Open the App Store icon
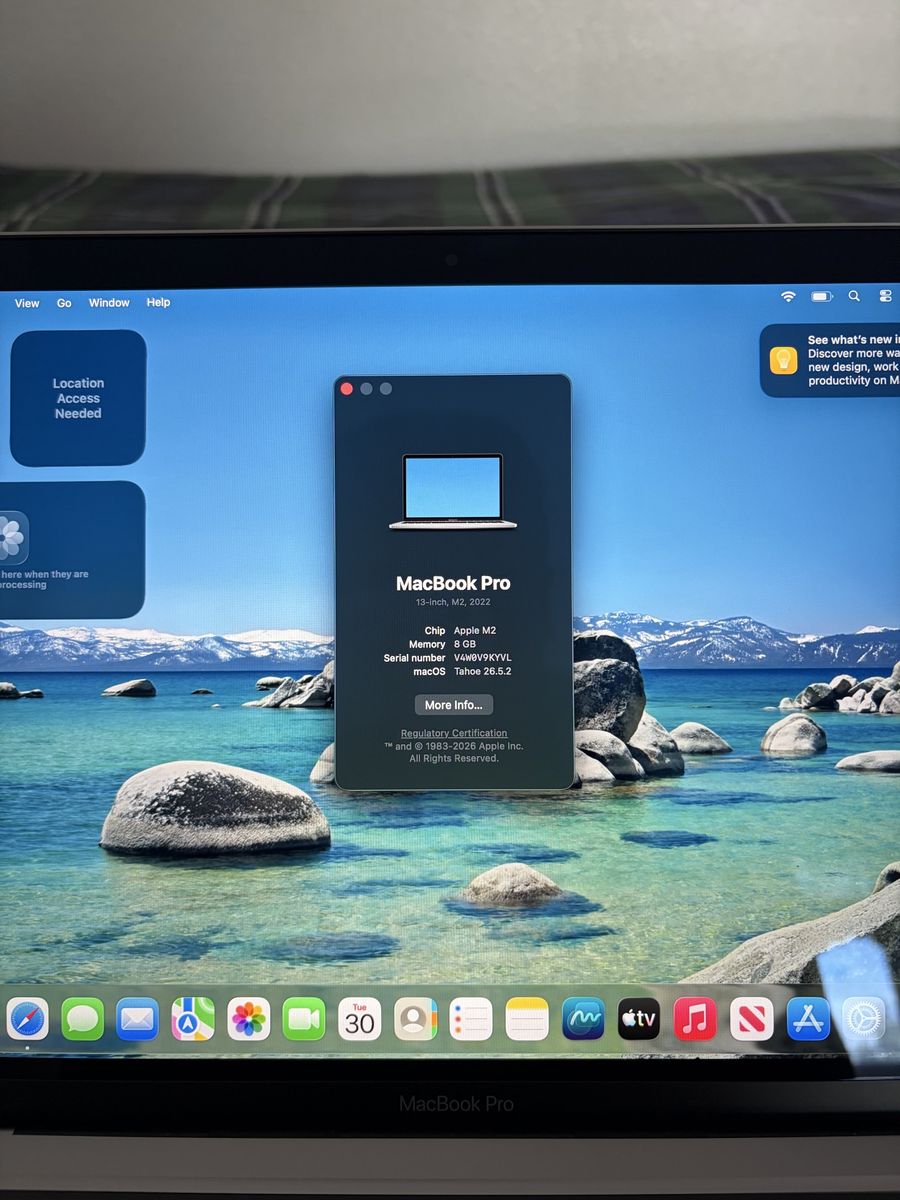 [808, 1019]
